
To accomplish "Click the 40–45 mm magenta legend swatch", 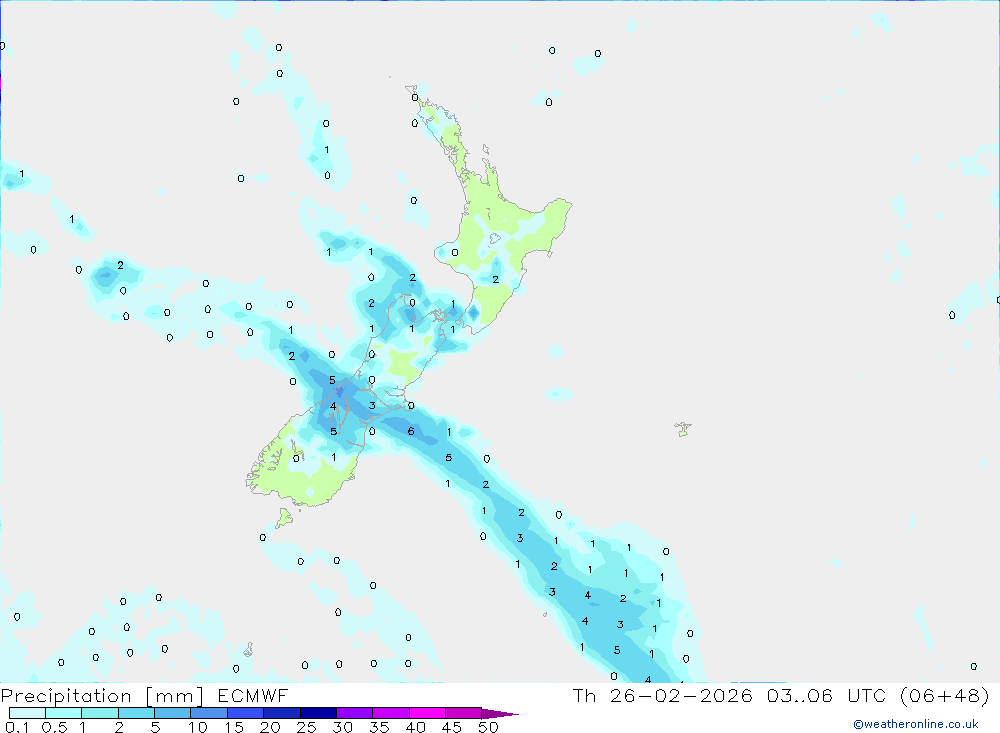I will (x=427, y=713).
